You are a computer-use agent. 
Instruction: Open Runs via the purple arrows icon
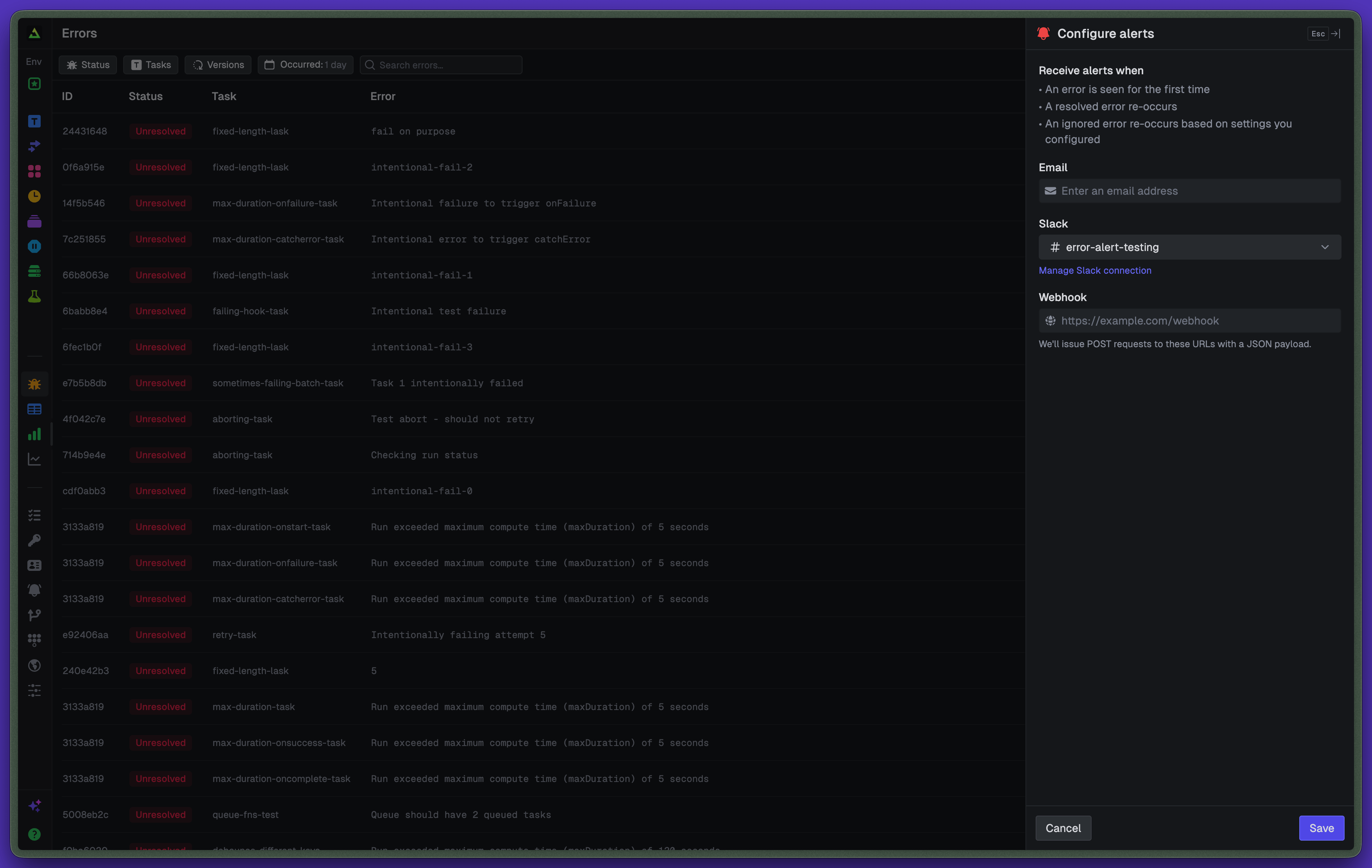[x=34, y=146]
